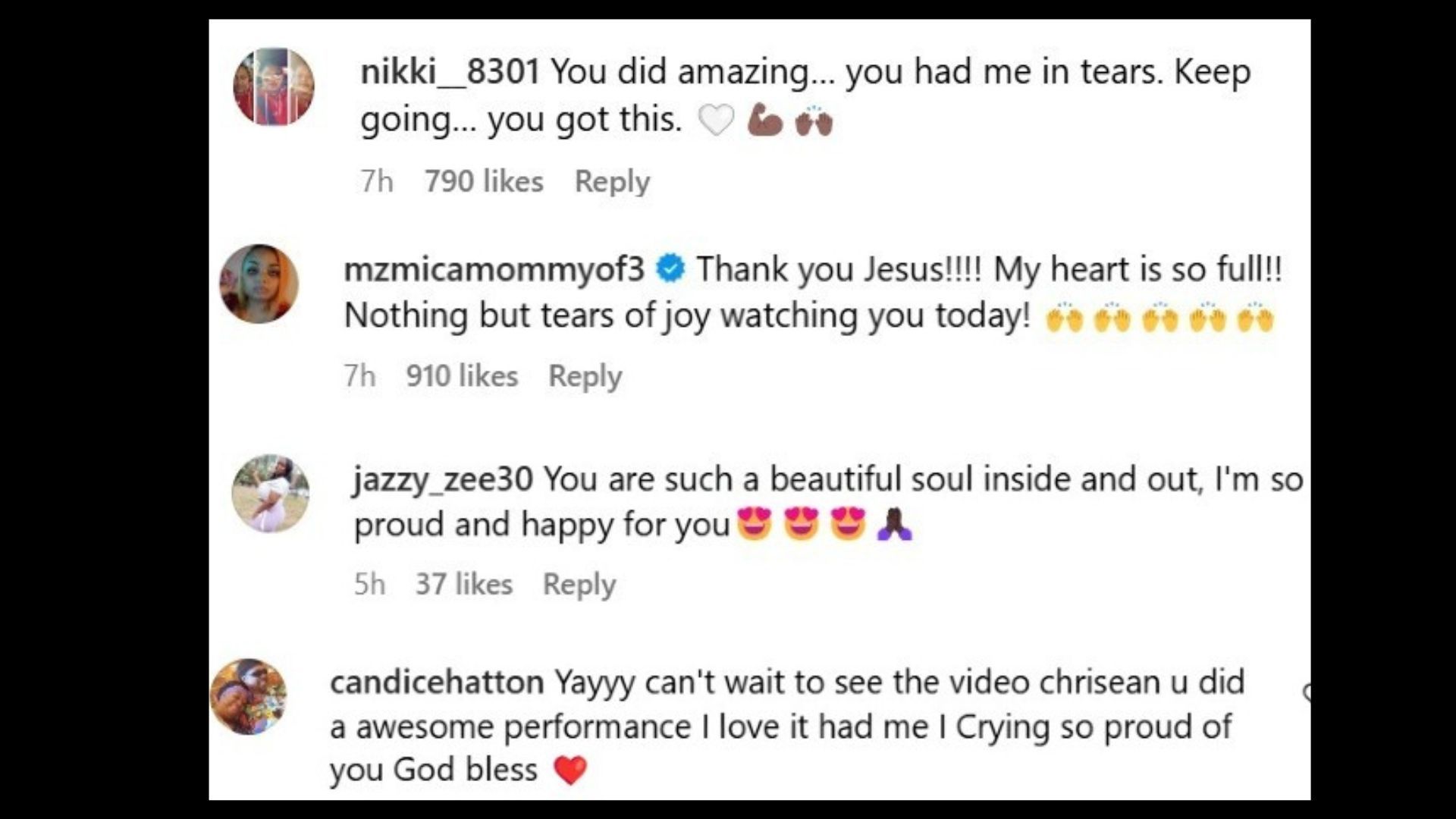Click the blue verified badge icon
Viewport: 1456px width, 819px height.
(x=670, y=269)
